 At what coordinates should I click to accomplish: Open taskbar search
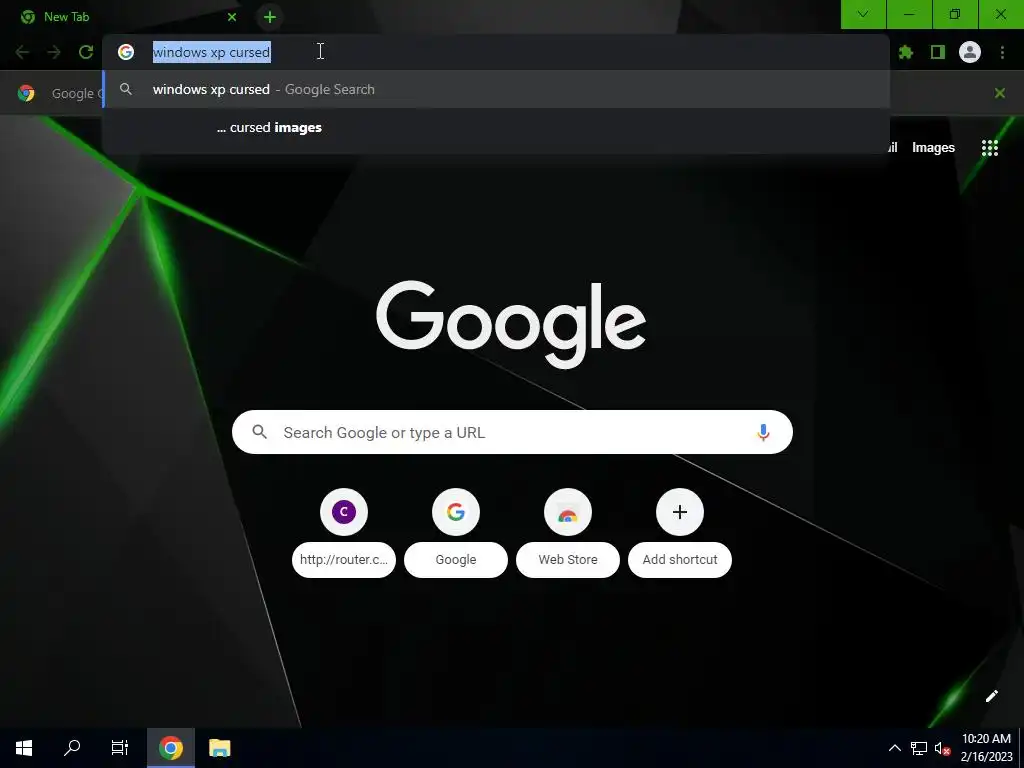tap(72, 748)
